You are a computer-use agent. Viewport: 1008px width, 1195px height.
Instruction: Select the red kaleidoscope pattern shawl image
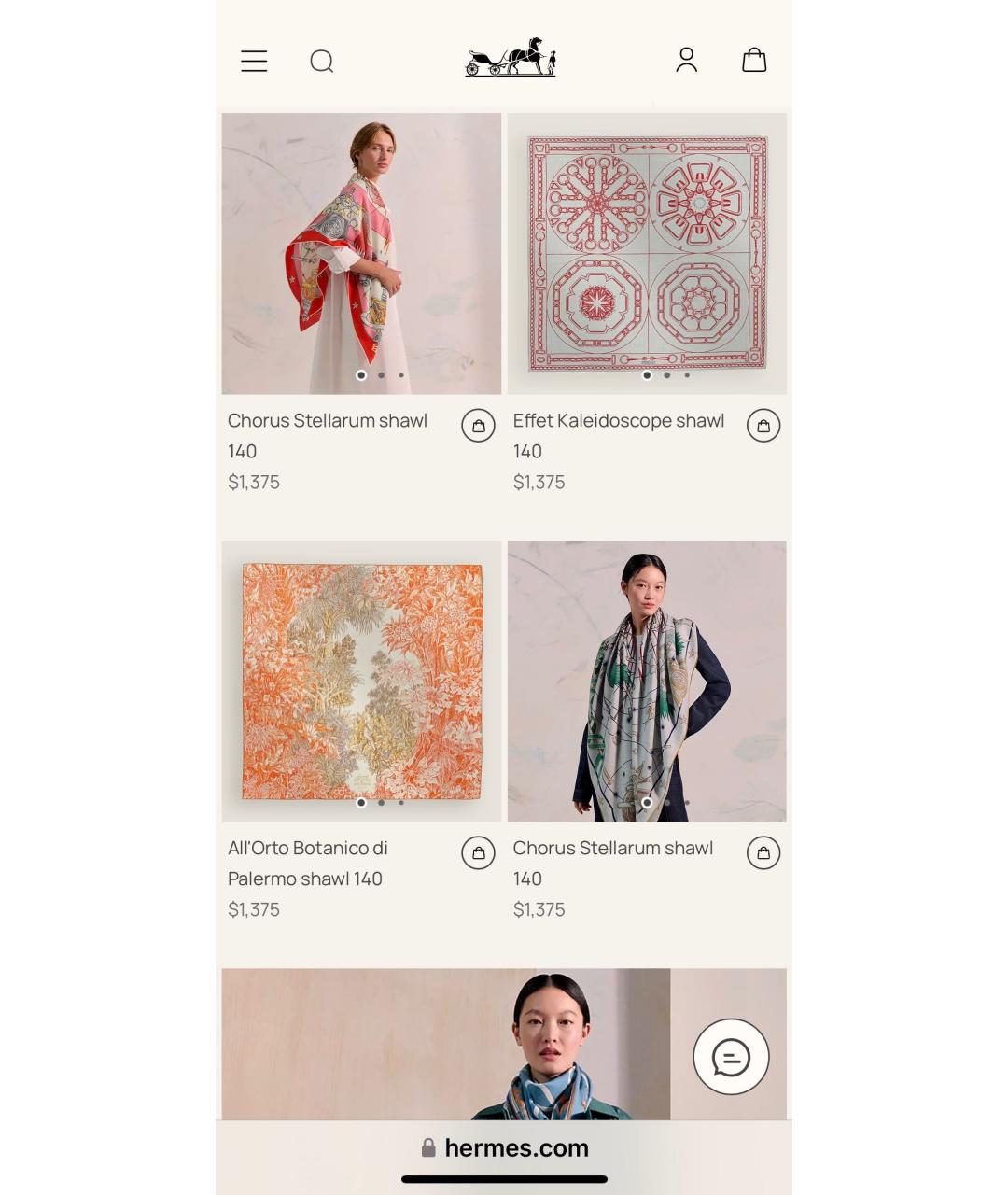[x=647, y=252]
